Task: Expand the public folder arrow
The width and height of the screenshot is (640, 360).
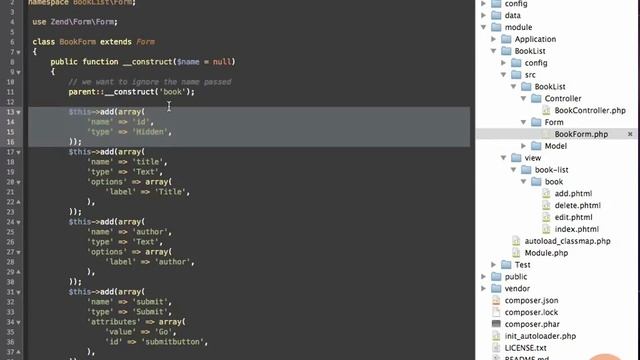Action: [x=484, y=276]
